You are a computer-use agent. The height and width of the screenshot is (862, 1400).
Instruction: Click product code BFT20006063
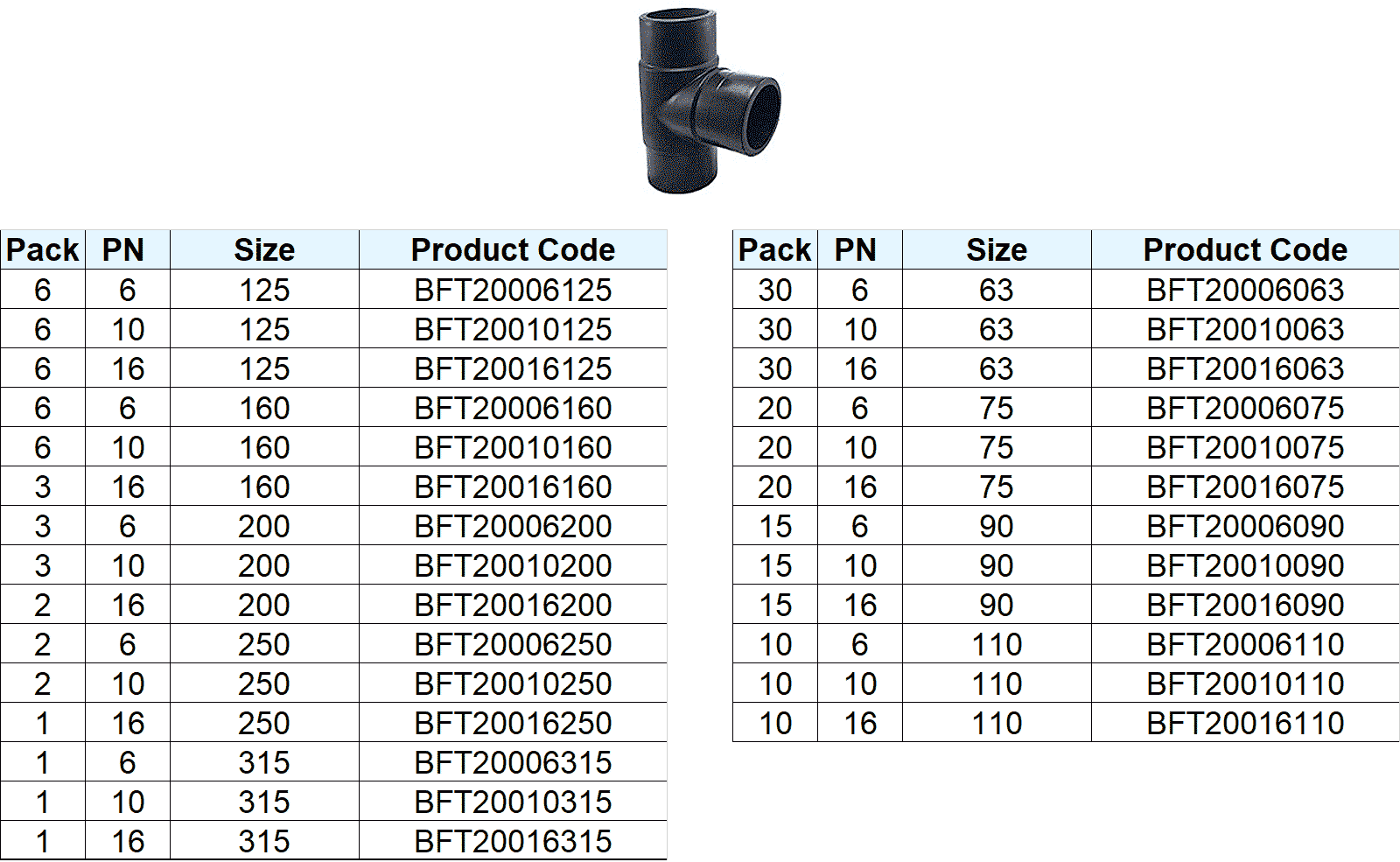point(1245,290)
